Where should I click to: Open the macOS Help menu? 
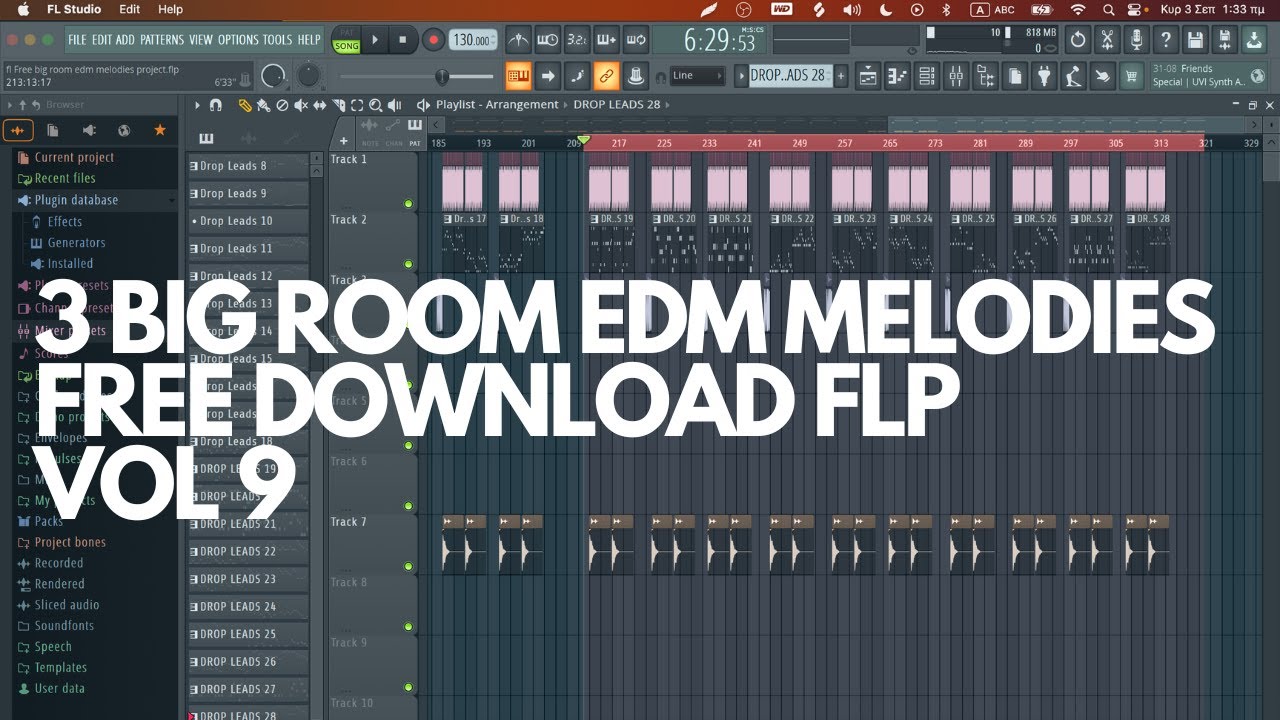click(x=171, y=9)
